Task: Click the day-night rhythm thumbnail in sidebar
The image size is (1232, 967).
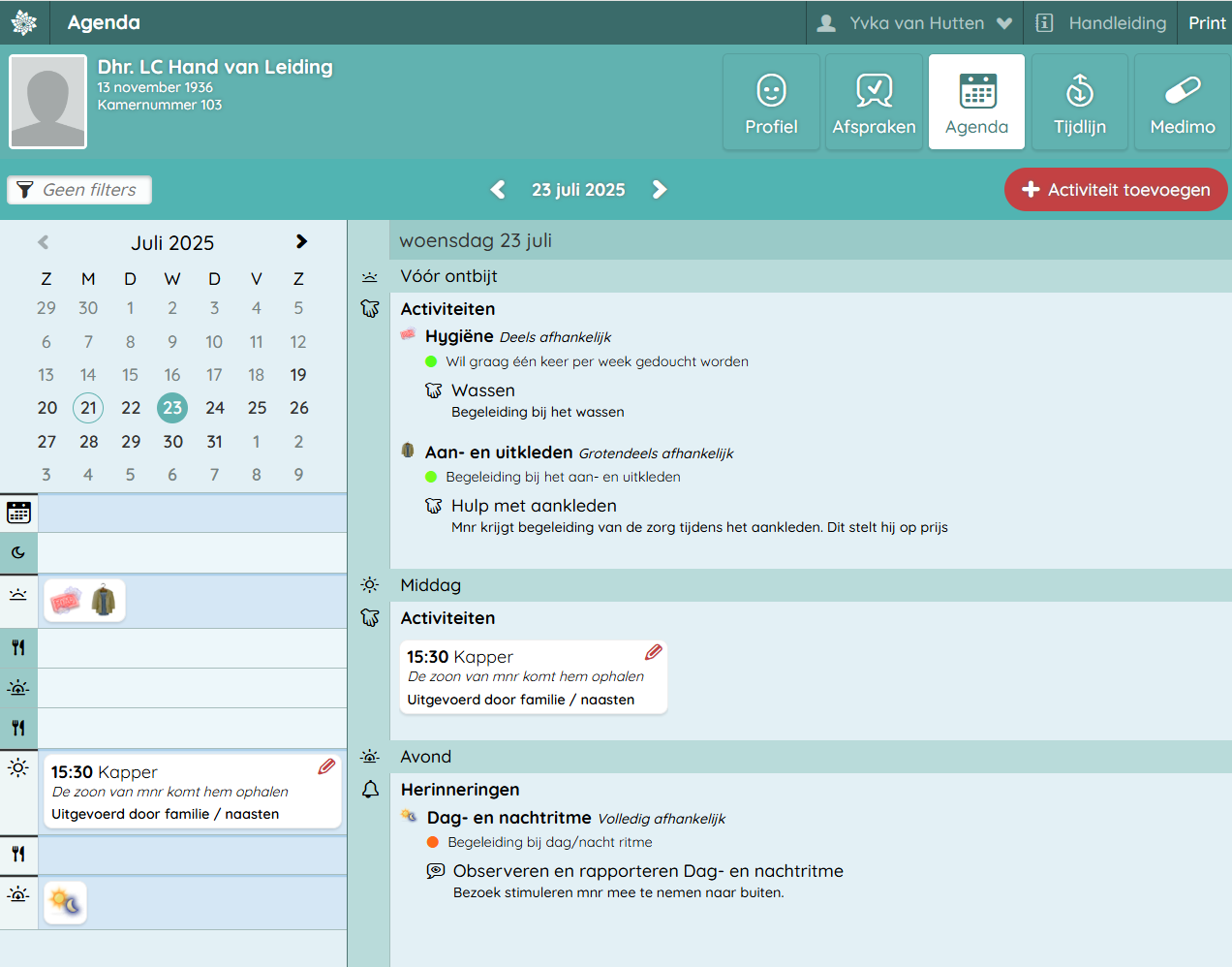Action: pyautogui.click(x=66, y=903)
